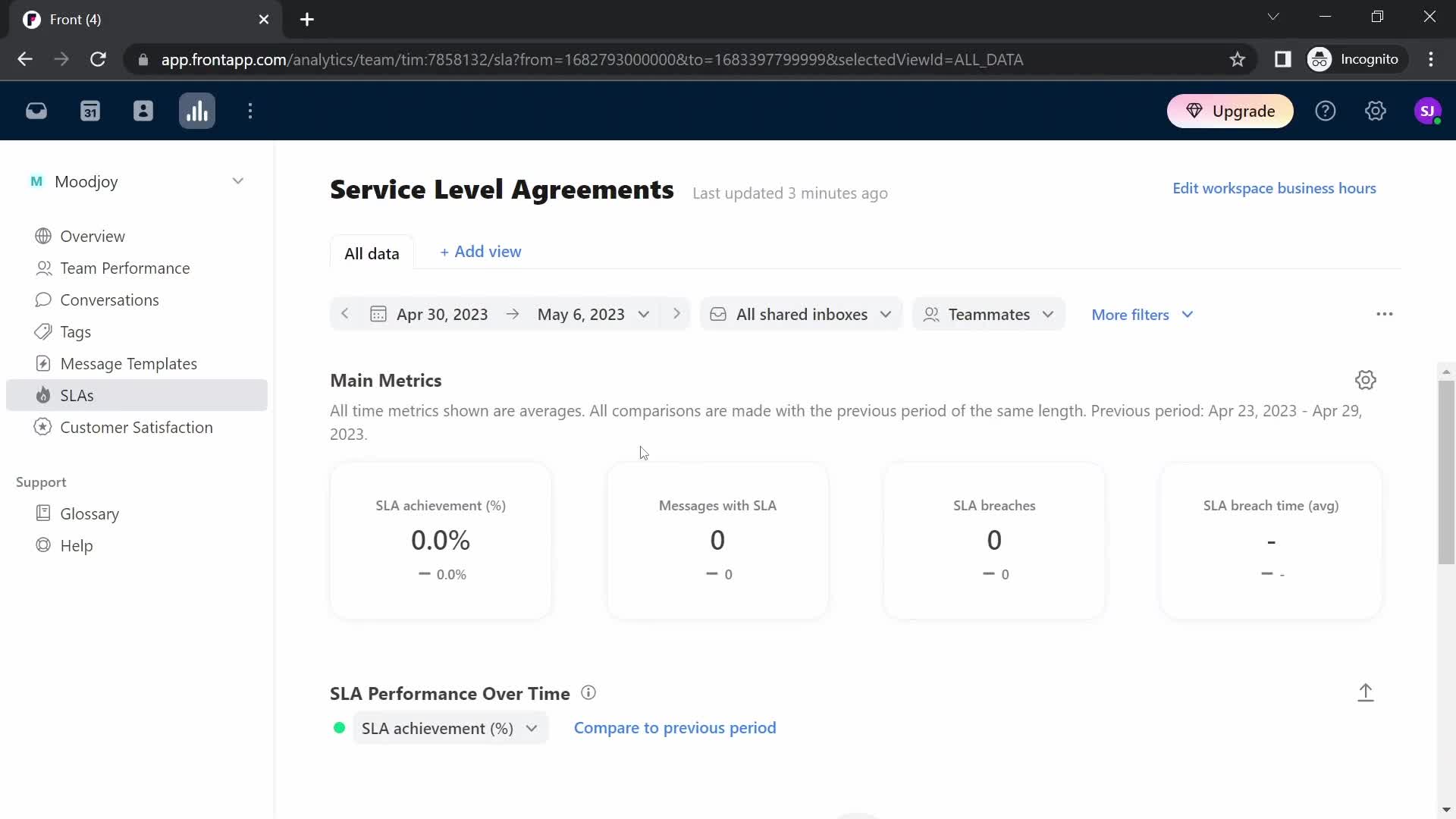Image resolution: width=1456 pixels, height=819 pixels.
Task: Click Edit workspace business hours
Action: pos(1274,188)
